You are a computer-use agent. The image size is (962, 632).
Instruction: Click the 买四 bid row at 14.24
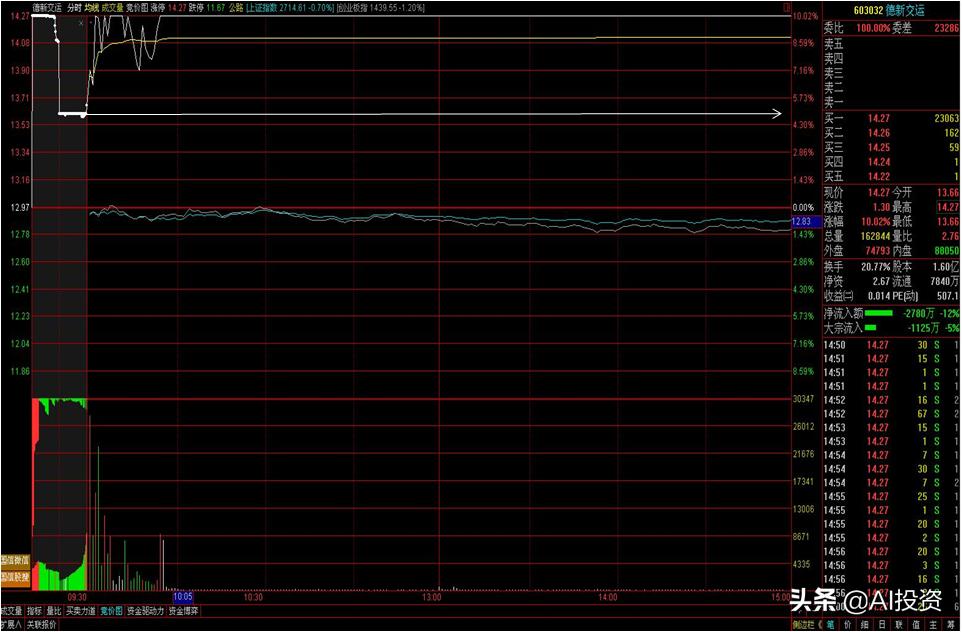891,163
